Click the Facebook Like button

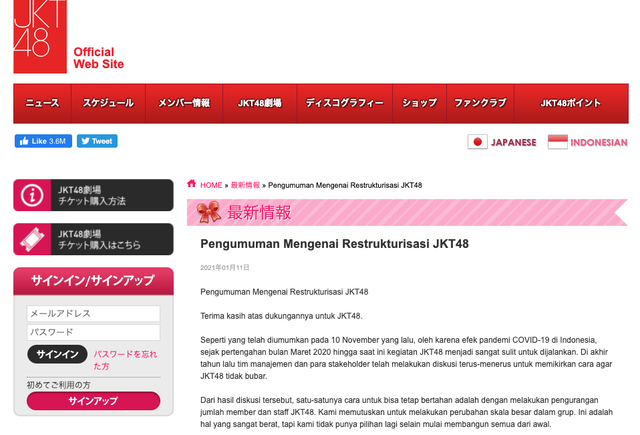(x=43, y=141)
